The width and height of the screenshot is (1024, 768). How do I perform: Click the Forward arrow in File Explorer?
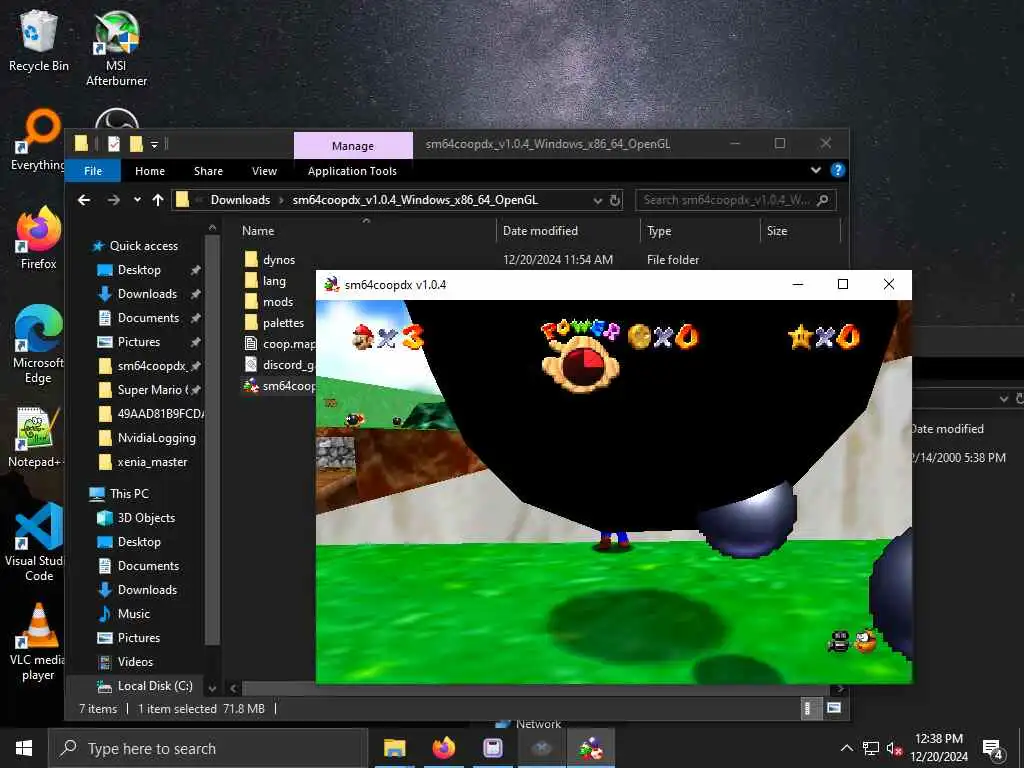(114, 200)
